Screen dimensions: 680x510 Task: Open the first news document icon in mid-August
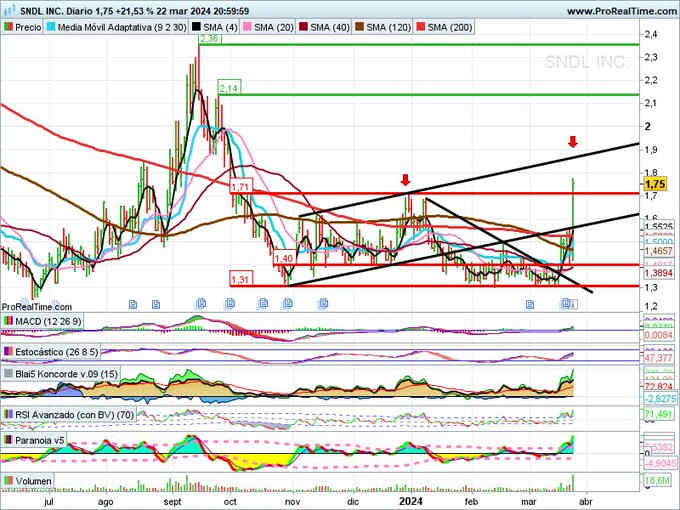point(133,304)
